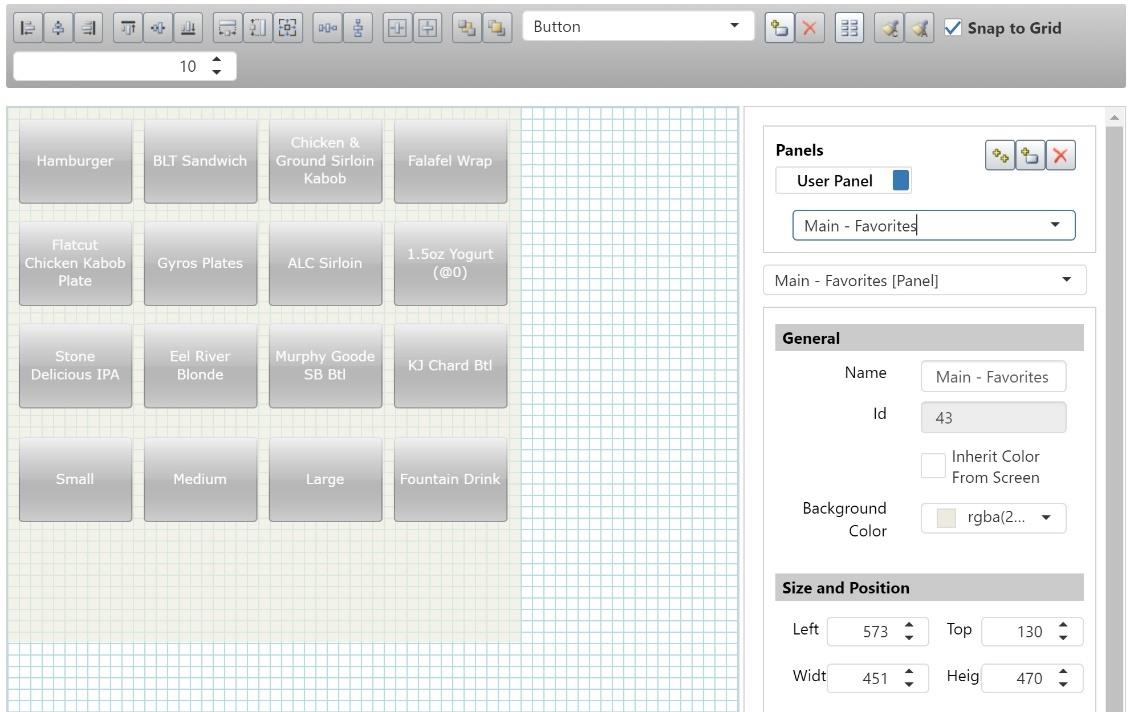Open the Background Color rgba dropdown
Screen dimensions: 1130x712
tap(993, 517)
